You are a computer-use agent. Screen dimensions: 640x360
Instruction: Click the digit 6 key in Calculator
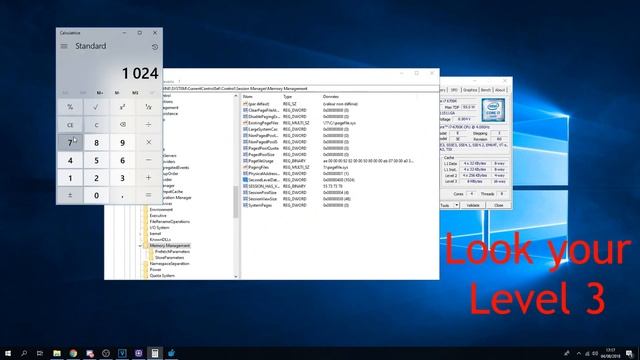click(122, 160)
